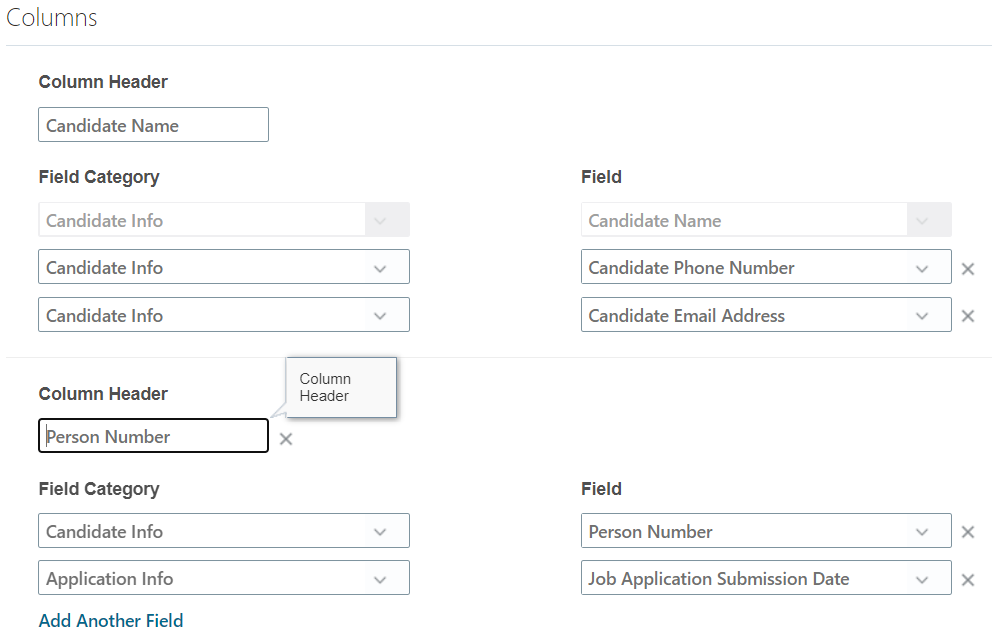Open category dropdown beside Candidate Phone Number
The image size is (992, 640).
tap(379, 268)
